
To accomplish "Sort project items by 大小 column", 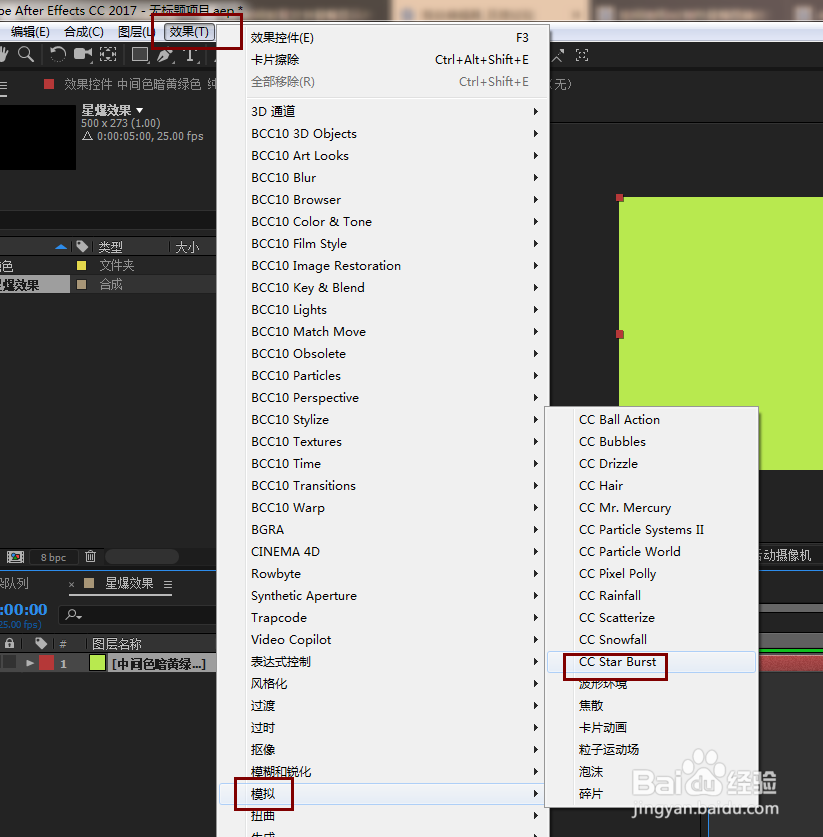I will [187, 247].
